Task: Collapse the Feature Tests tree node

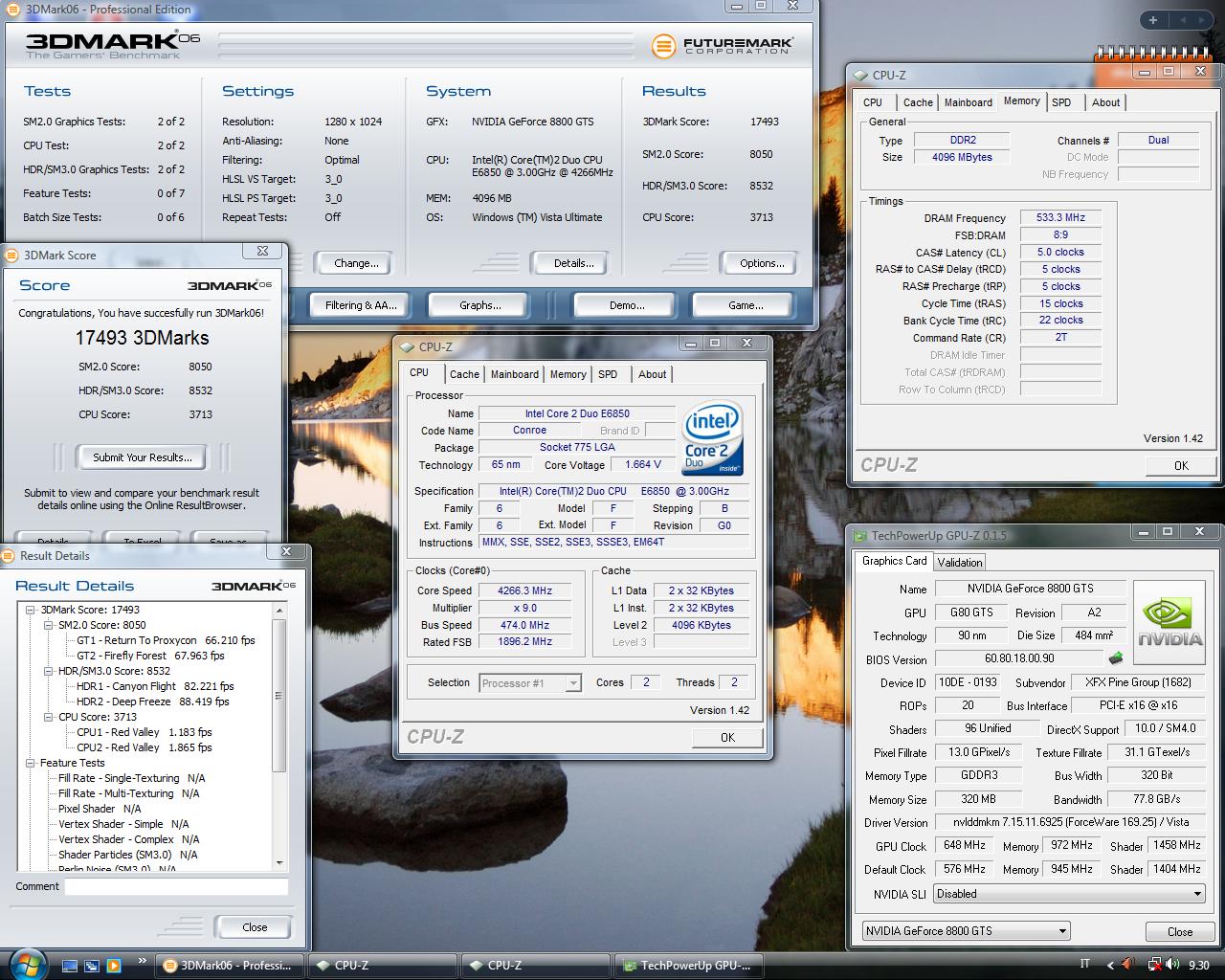Action: tap(31, 763)
